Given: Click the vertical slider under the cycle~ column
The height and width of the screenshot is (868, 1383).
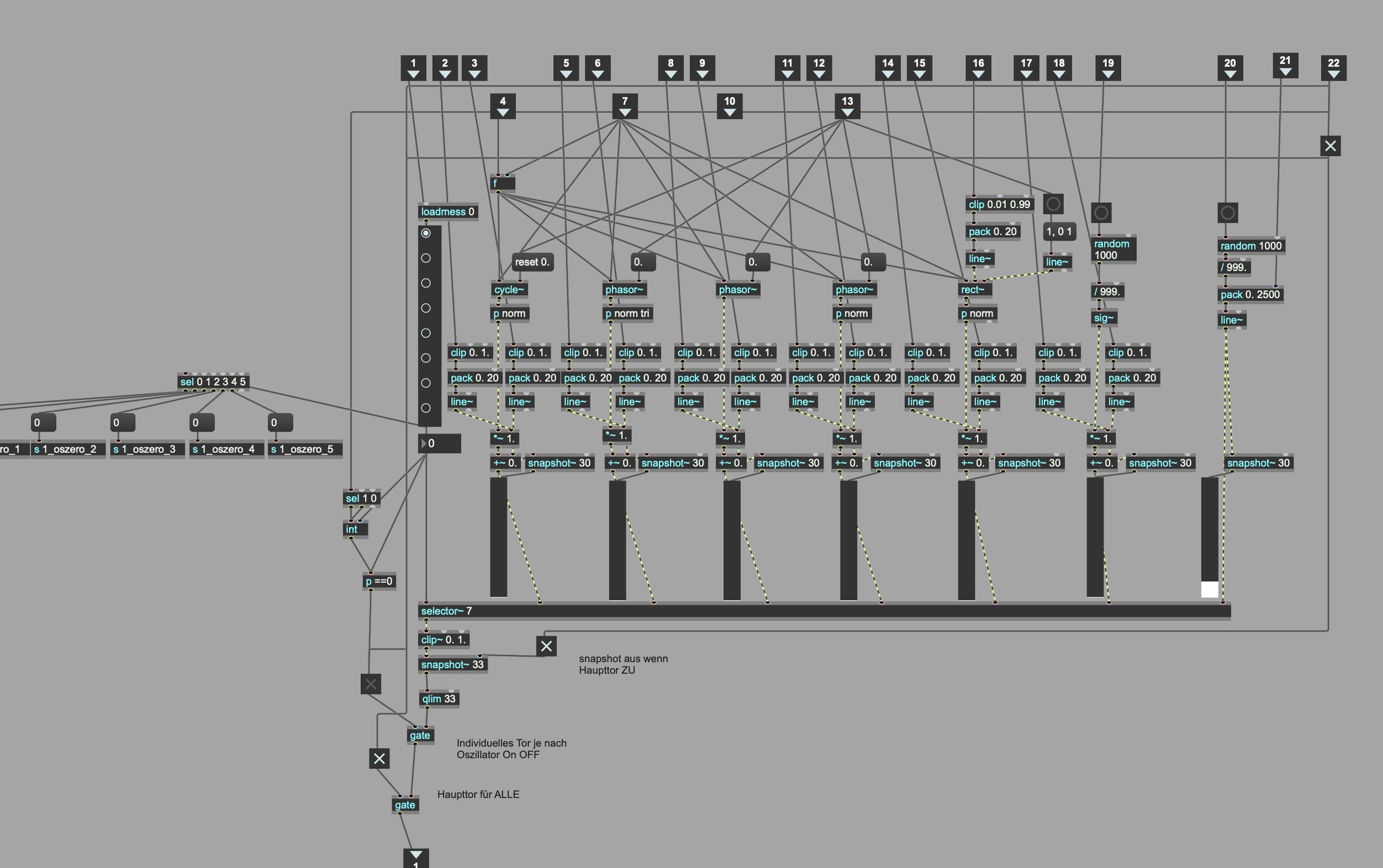Looking at the screenshot, I should 498,537.
